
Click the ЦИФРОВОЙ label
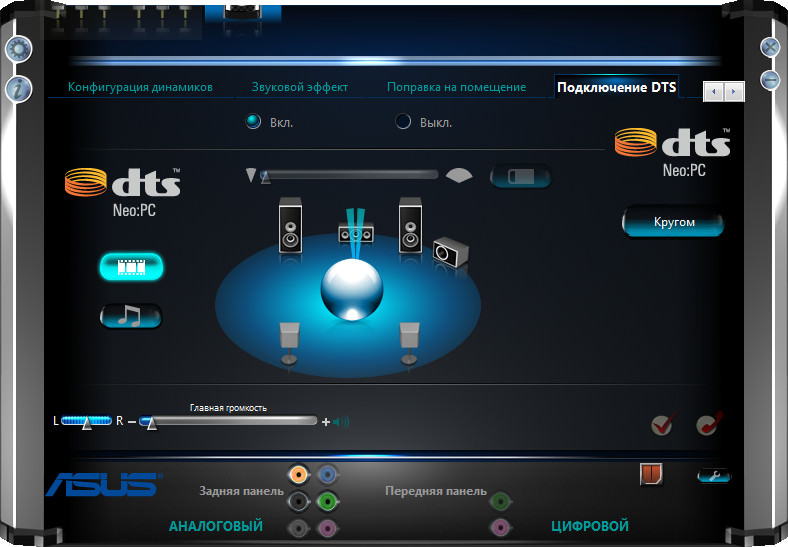590,526
